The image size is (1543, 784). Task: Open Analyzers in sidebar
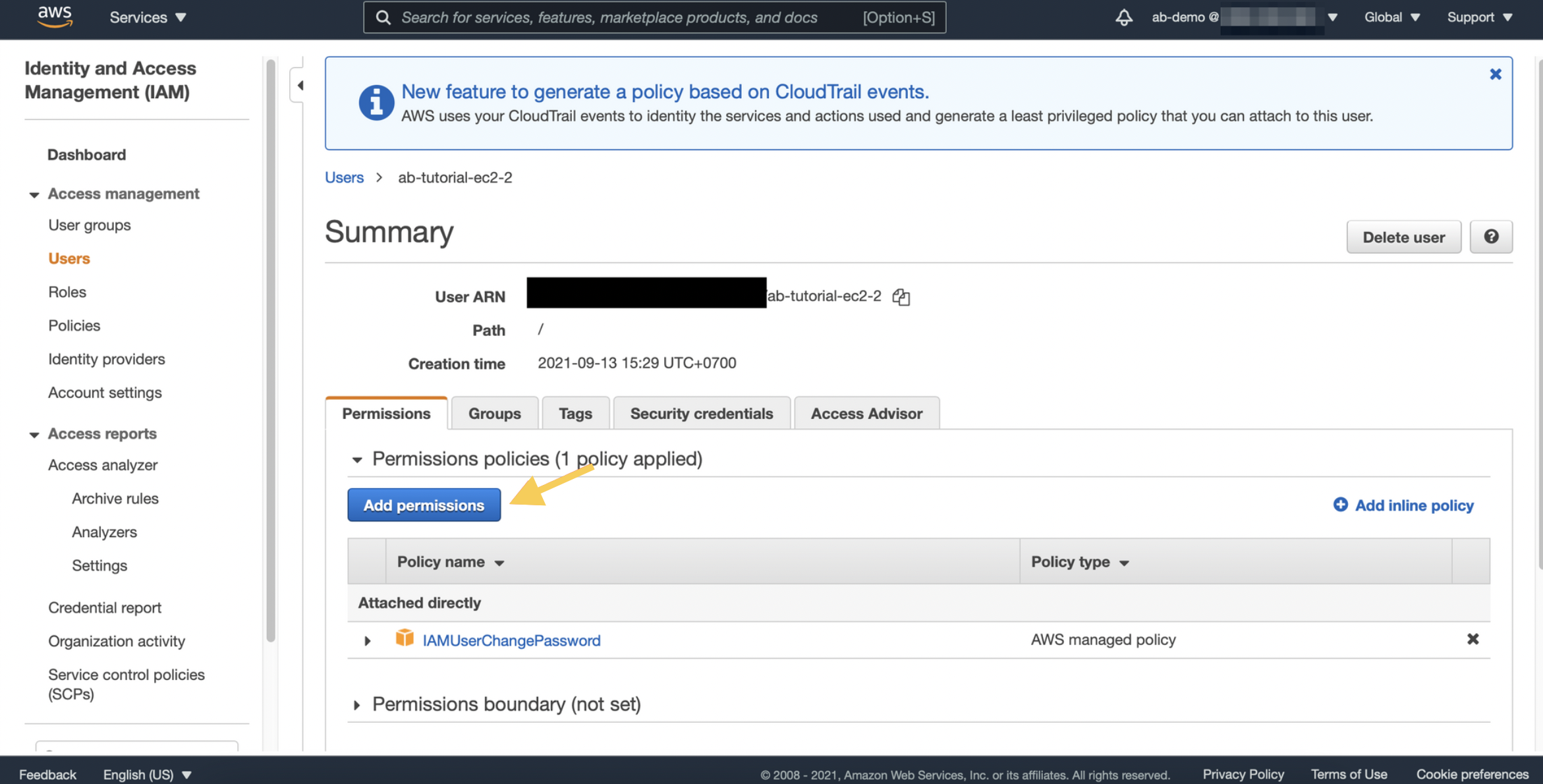click(x=104, y=532)
